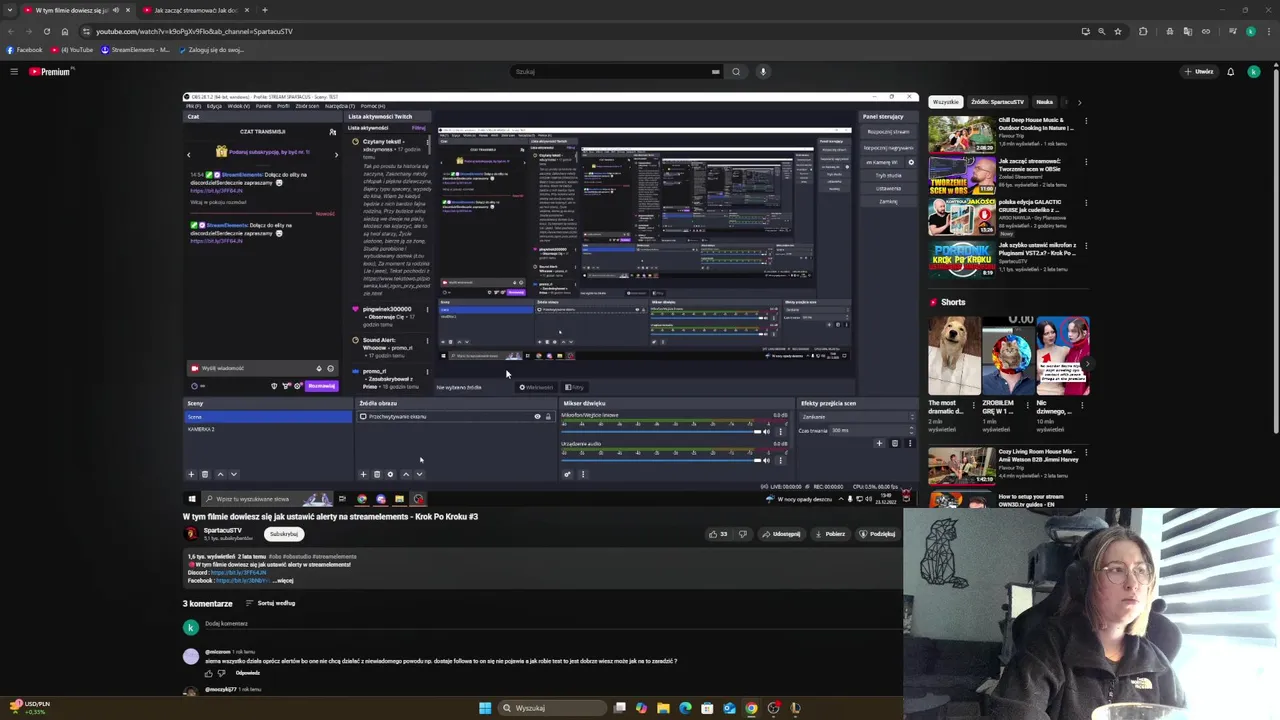Click the Subskrybuj button
Screen dimensions: 1280x720
pos(284,534)
